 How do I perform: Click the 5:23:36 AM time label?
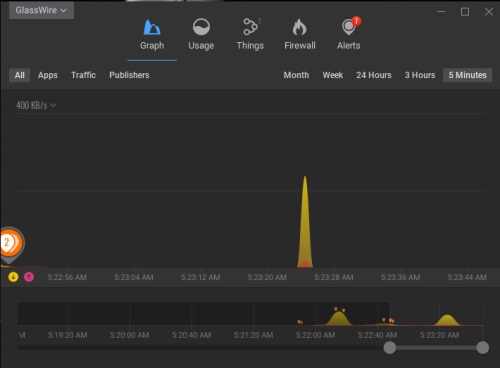click(400, 277)
